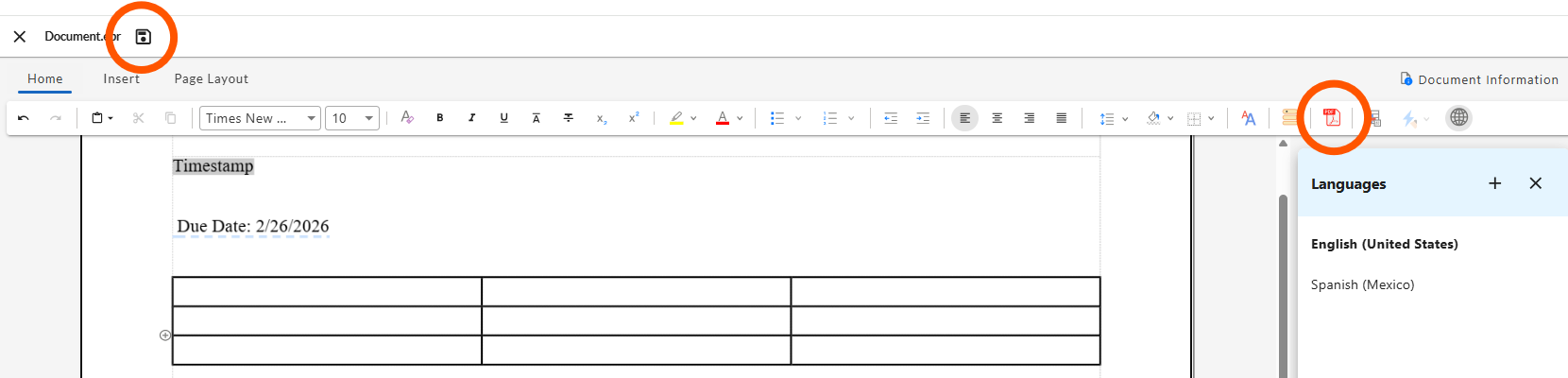Screen dimensions: 1568x378
Task: Open the font size 10 dropdown
Action: (352, 118)
